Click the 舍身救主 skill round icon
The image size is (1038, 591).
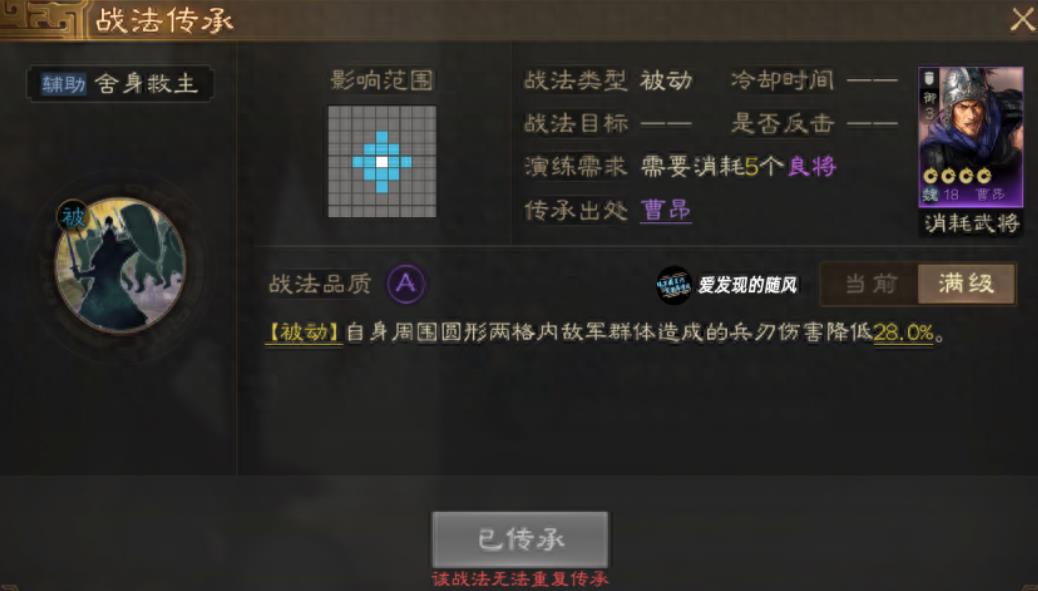[120, 267]
